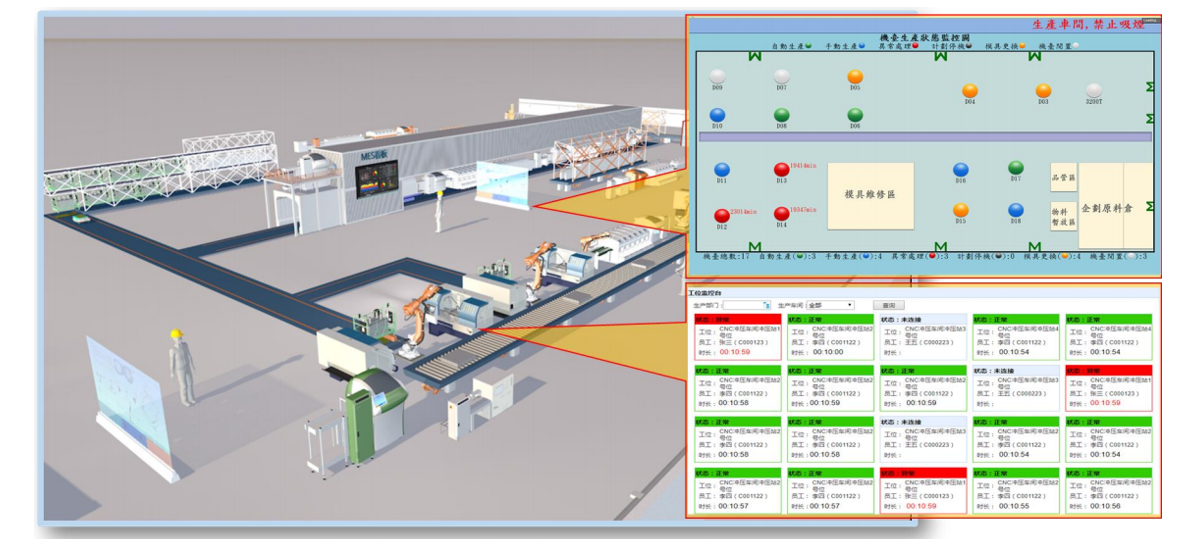Click the orange D15 machine indicator

click(x=961, y=210)
